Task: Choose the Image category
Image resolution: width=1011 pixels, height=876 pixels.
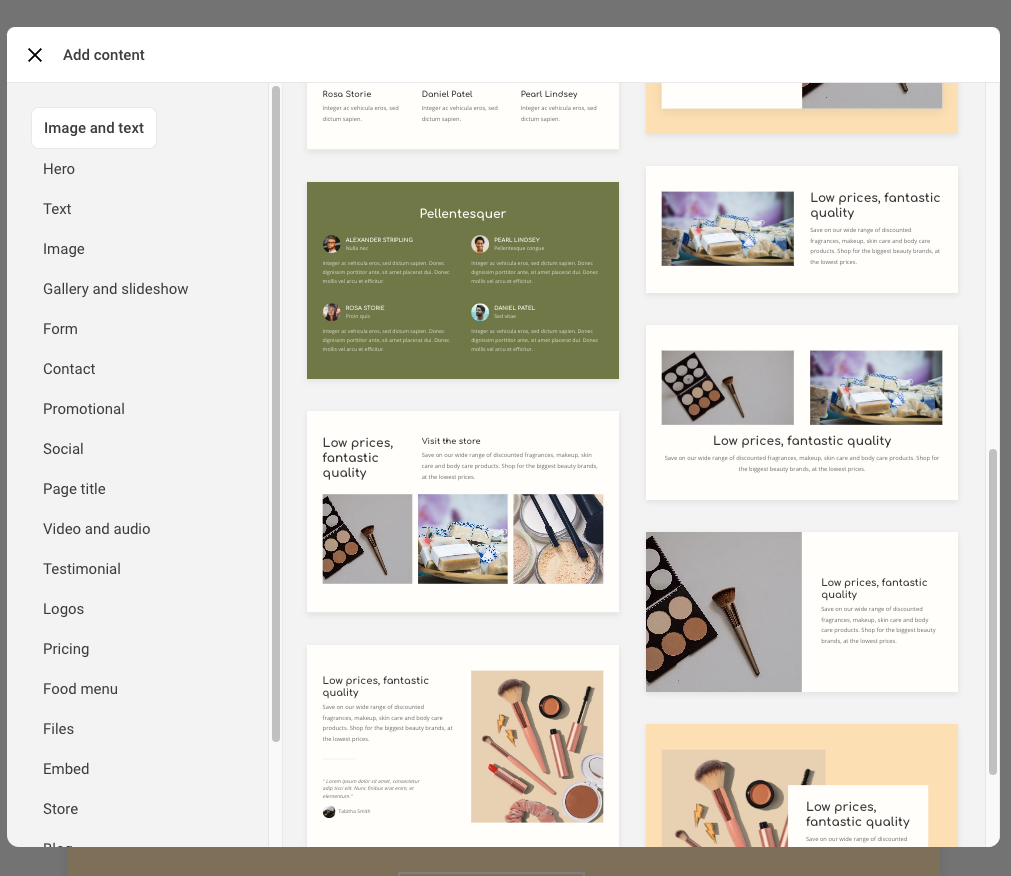Action: click(x=63, y=249)
